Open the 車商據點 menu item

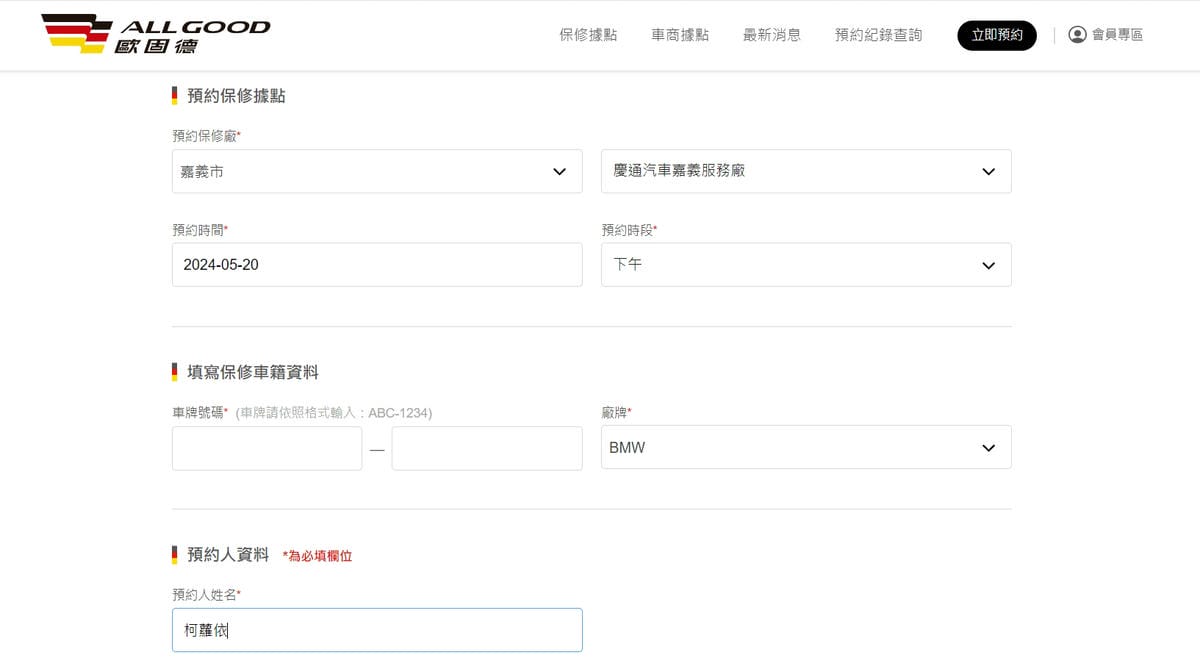(x=680, y=35)
